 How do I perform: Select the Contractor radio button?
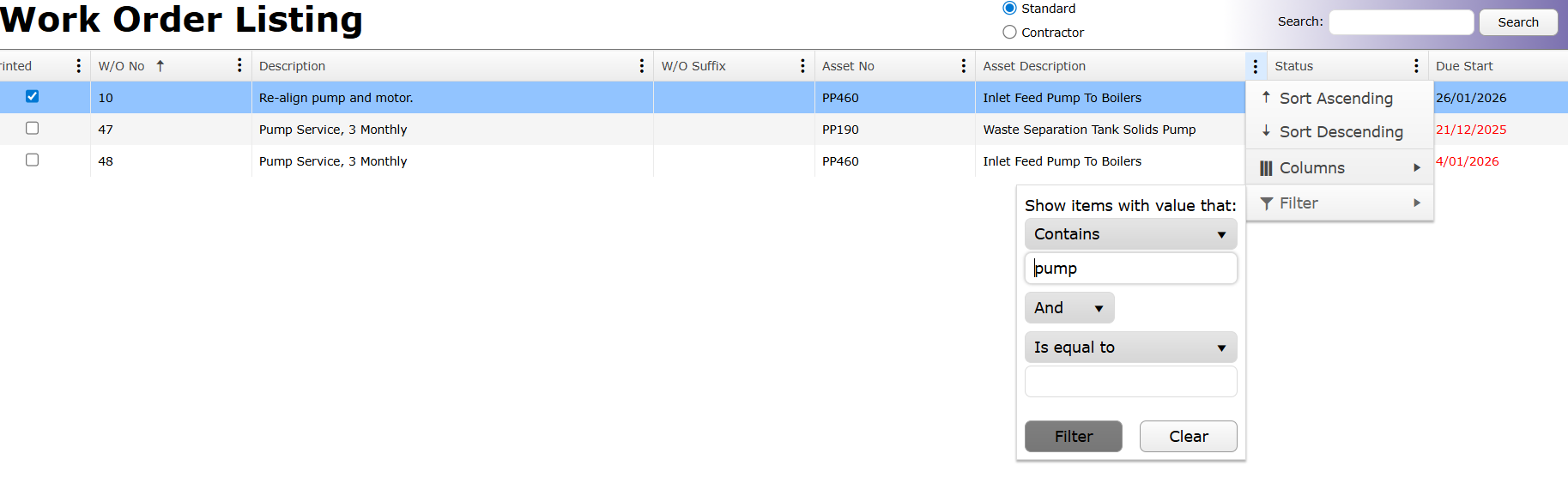[1010, 33]
